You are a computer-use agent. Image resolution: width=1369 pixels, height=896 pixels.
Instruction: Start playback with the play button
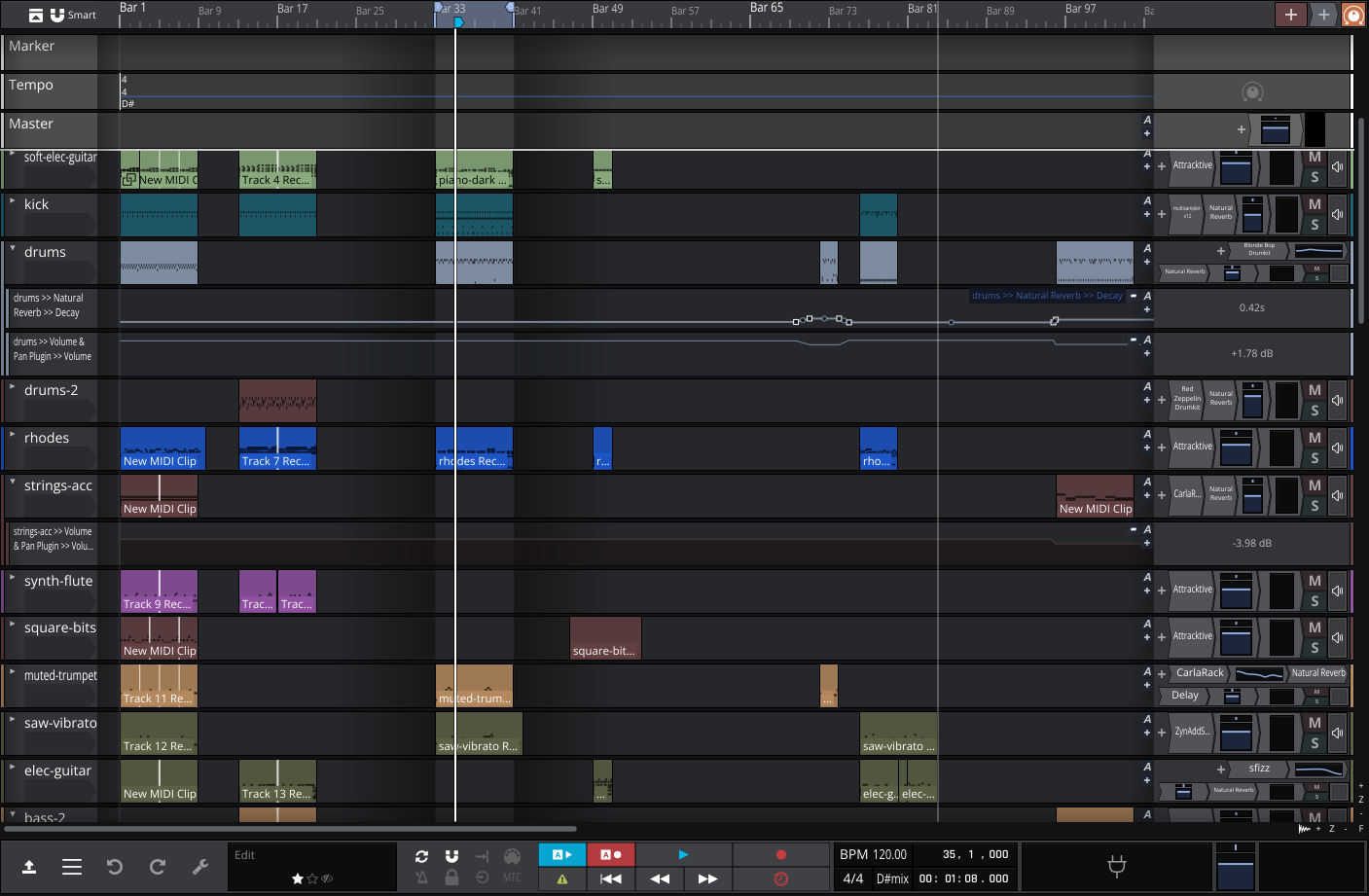click(683, 854)
